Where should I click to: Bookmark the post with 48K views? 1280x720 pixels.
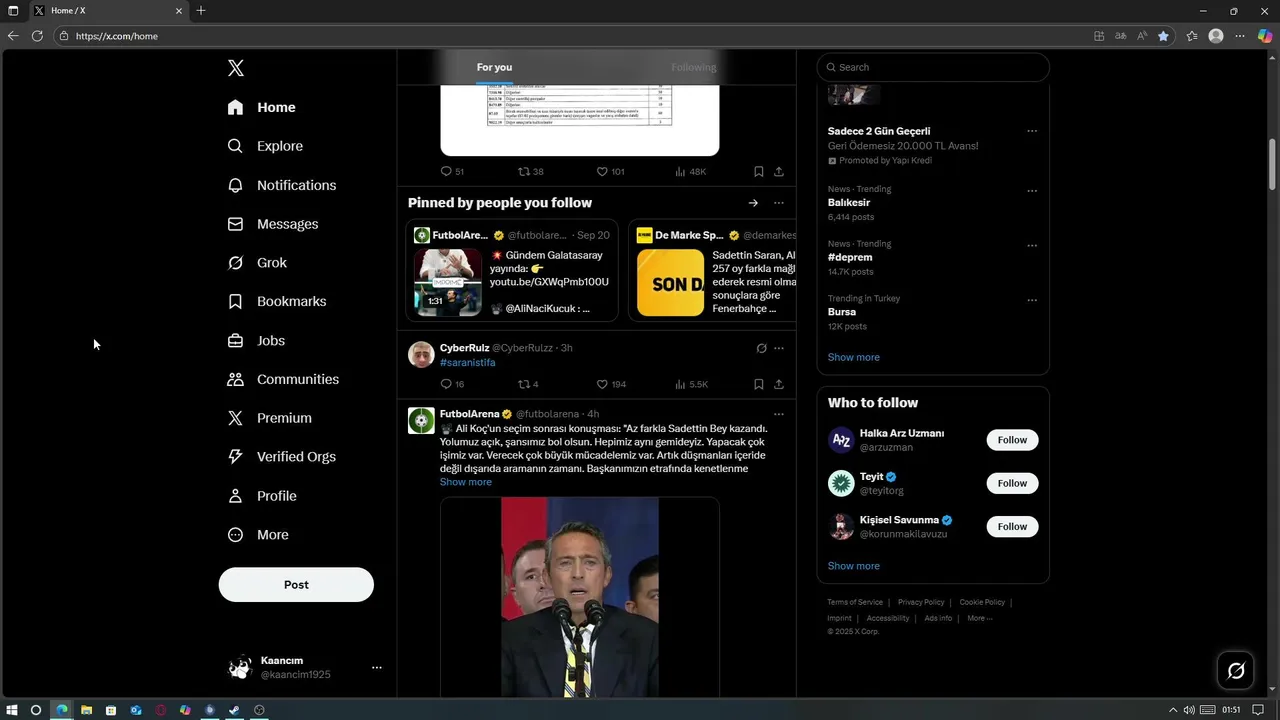tap(759, 172)
